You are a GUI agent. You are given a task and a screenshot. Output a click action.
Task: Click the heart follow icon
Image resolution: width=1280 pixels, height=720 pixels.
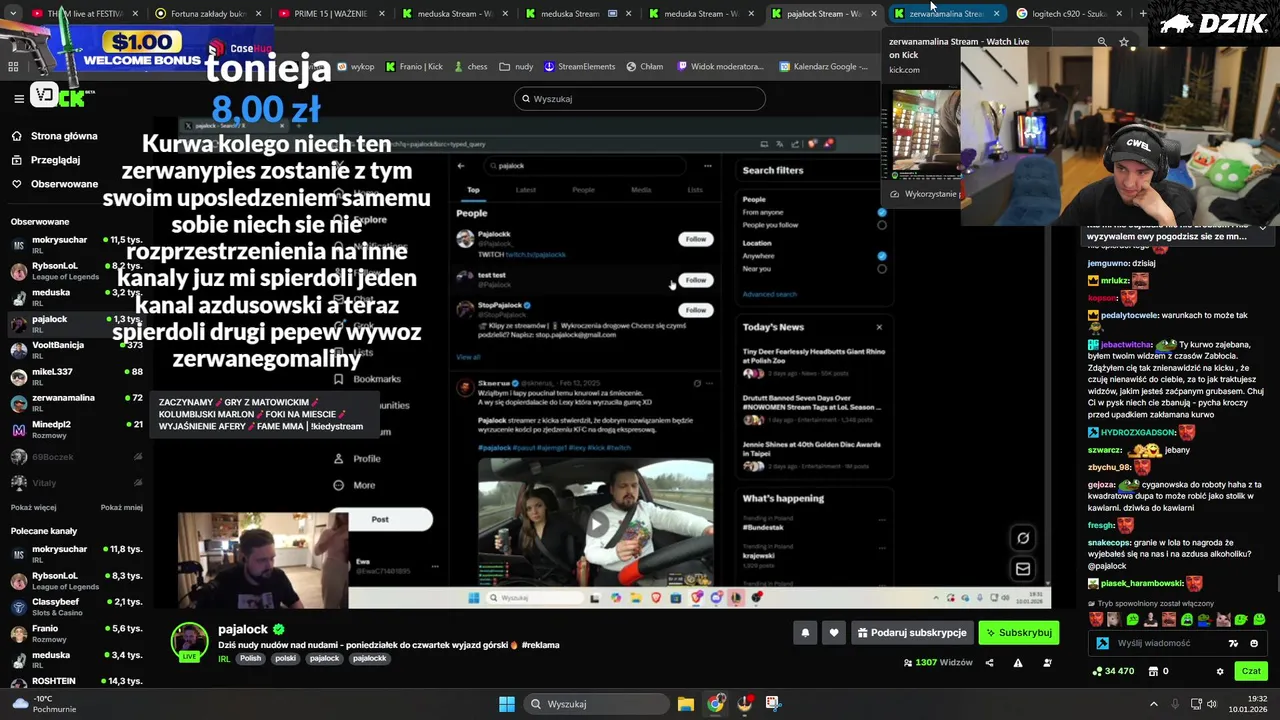(x=834, y=633)
